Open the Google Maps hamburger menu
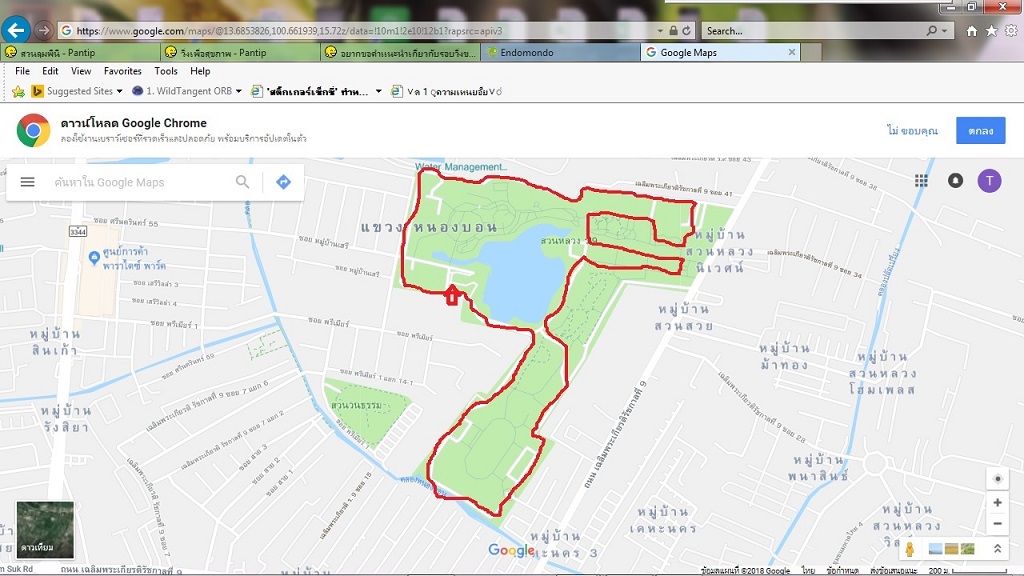 point(27,182)
